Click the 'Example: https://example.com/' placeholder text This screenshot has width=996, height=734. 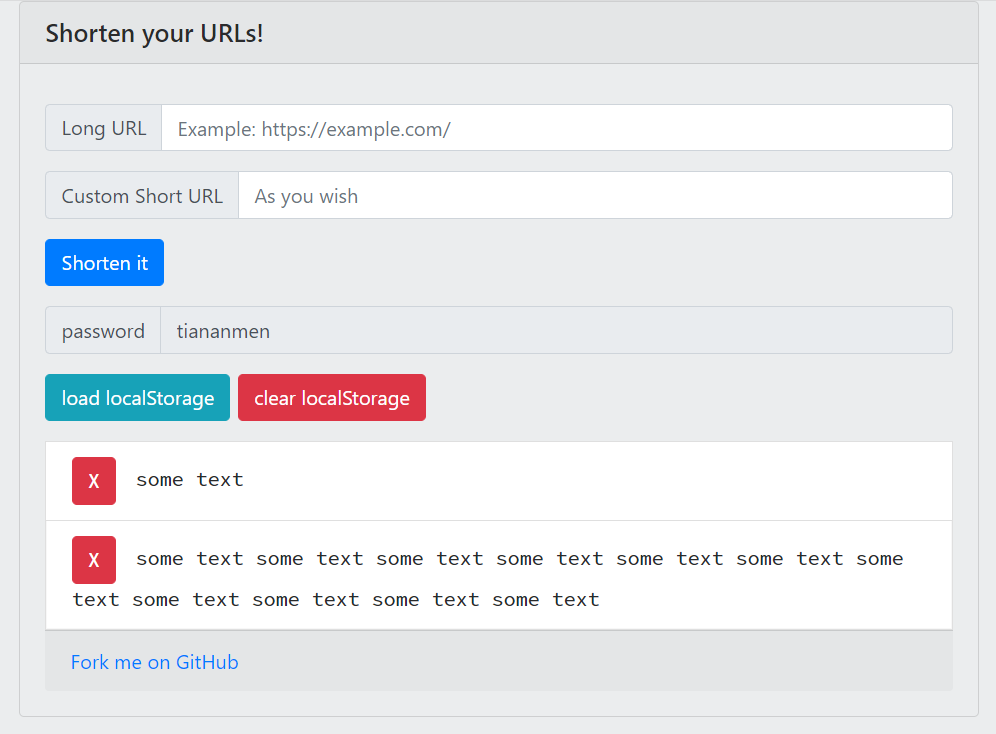pyautogui.click(x=314, y=129)
